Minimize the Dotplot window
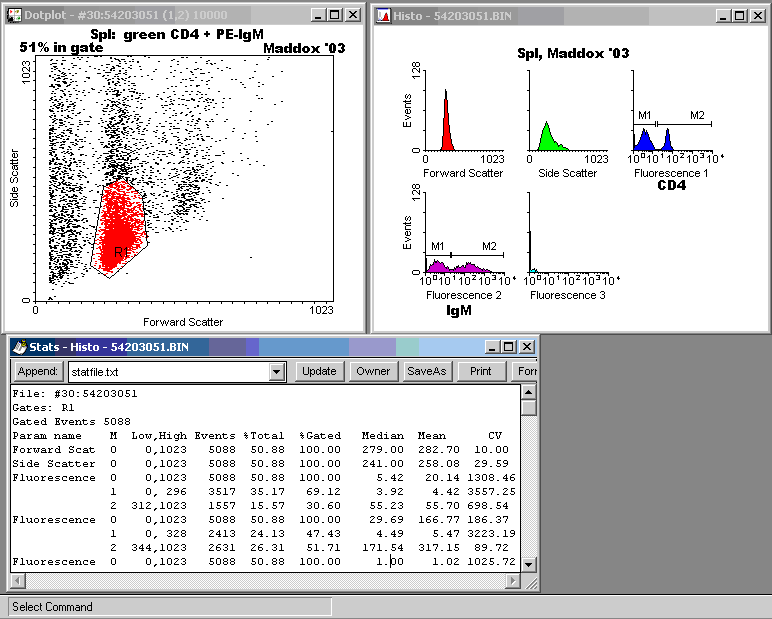 point(318,15)
